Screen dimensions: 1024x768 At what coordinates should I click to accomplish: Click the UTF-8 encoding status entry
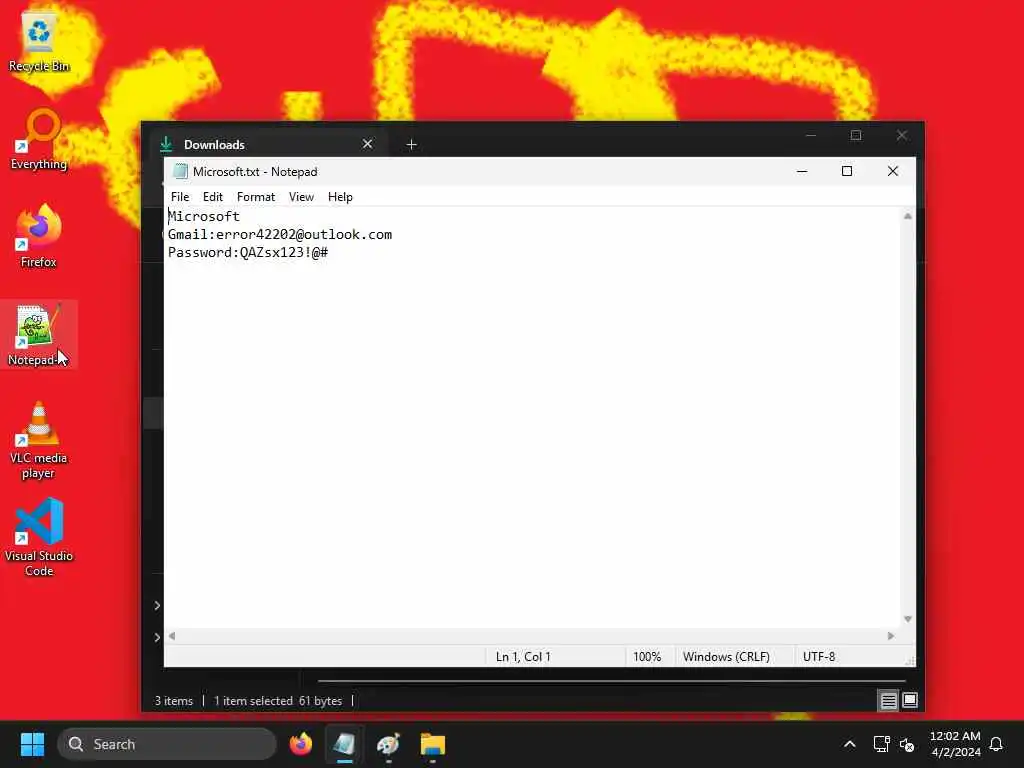coord(819,656)
